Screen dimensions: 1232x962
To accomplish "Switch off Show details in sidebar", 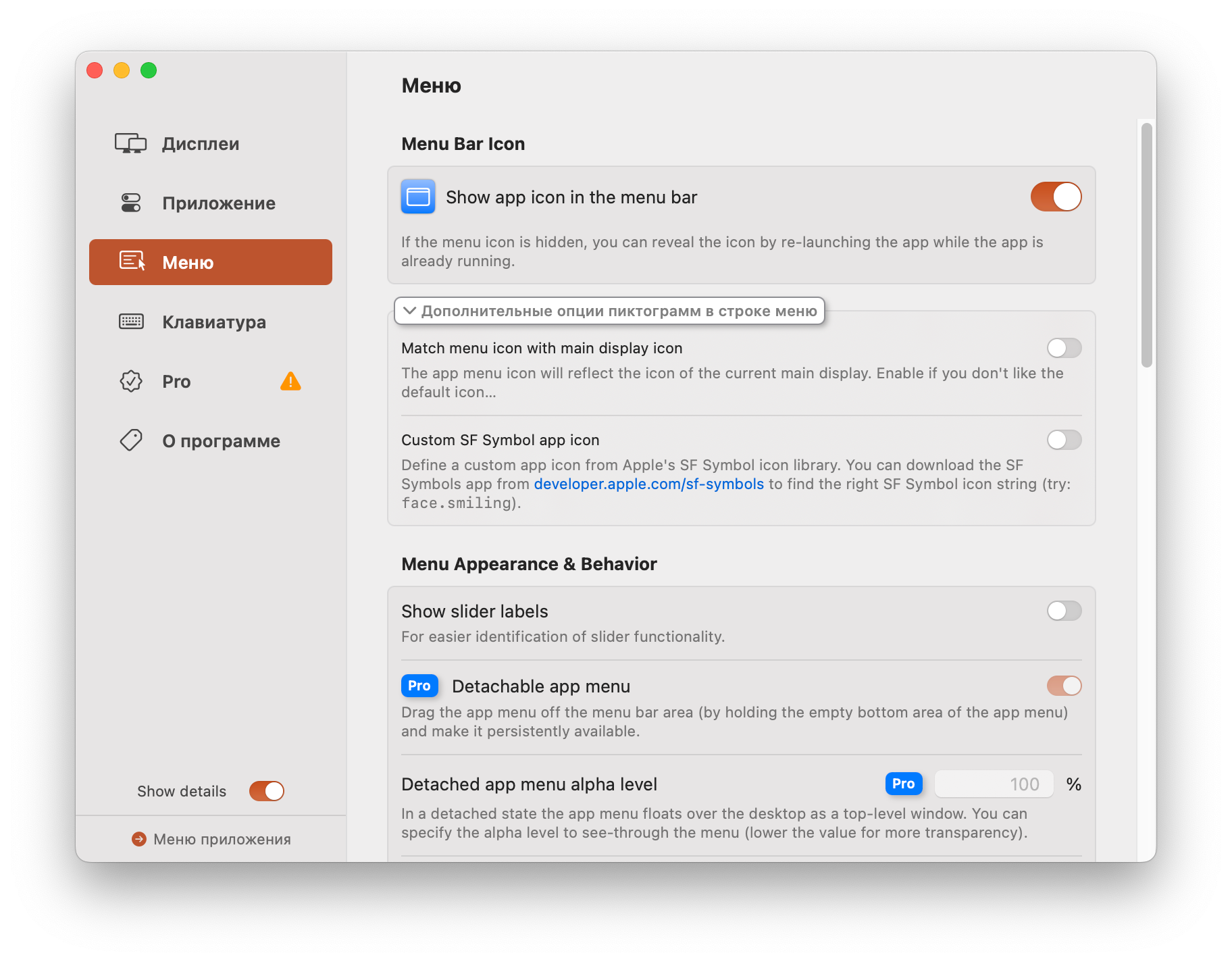I will pos(267,791).
